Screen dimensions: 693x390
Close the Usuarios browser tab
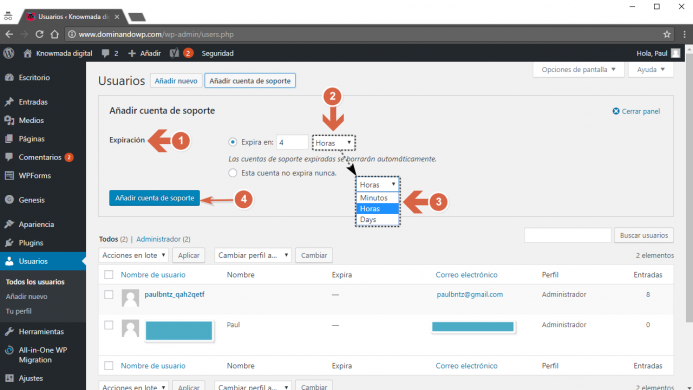[117, 17]
